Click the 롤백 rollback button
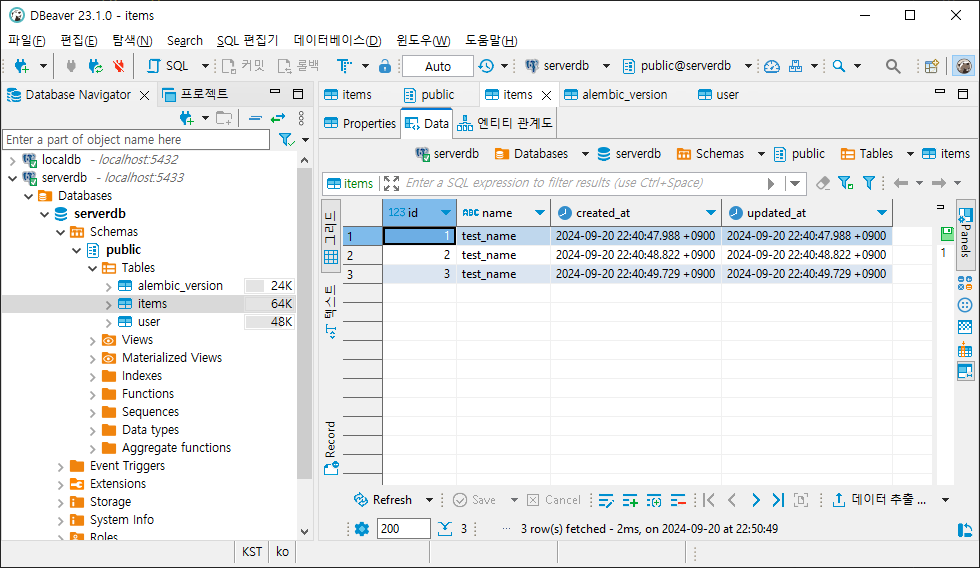980x568 pixels. tap(298, 66)
